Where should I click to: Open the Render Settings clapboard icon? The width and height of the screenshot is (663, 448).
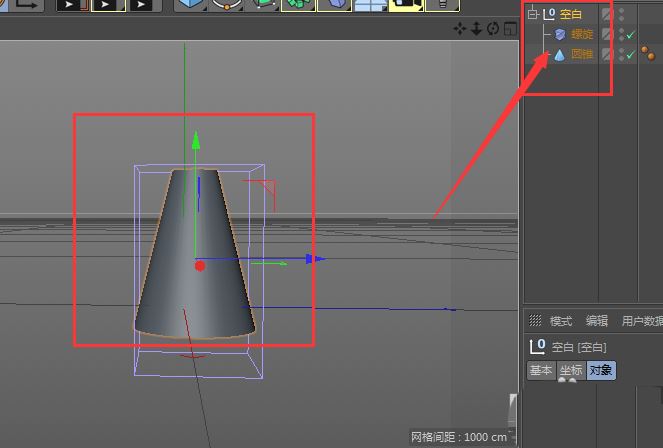click(x=144, y=5)
